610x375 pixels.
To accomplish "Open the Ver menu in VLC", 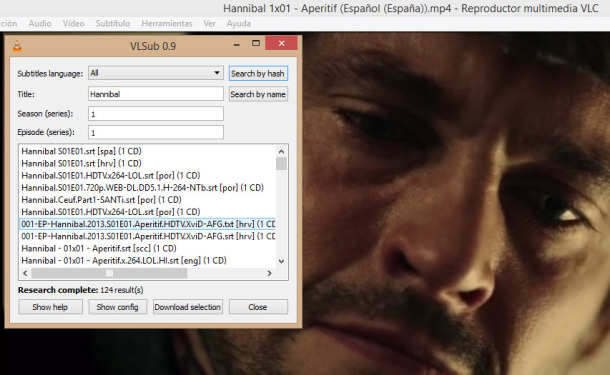I will point(209,23).
